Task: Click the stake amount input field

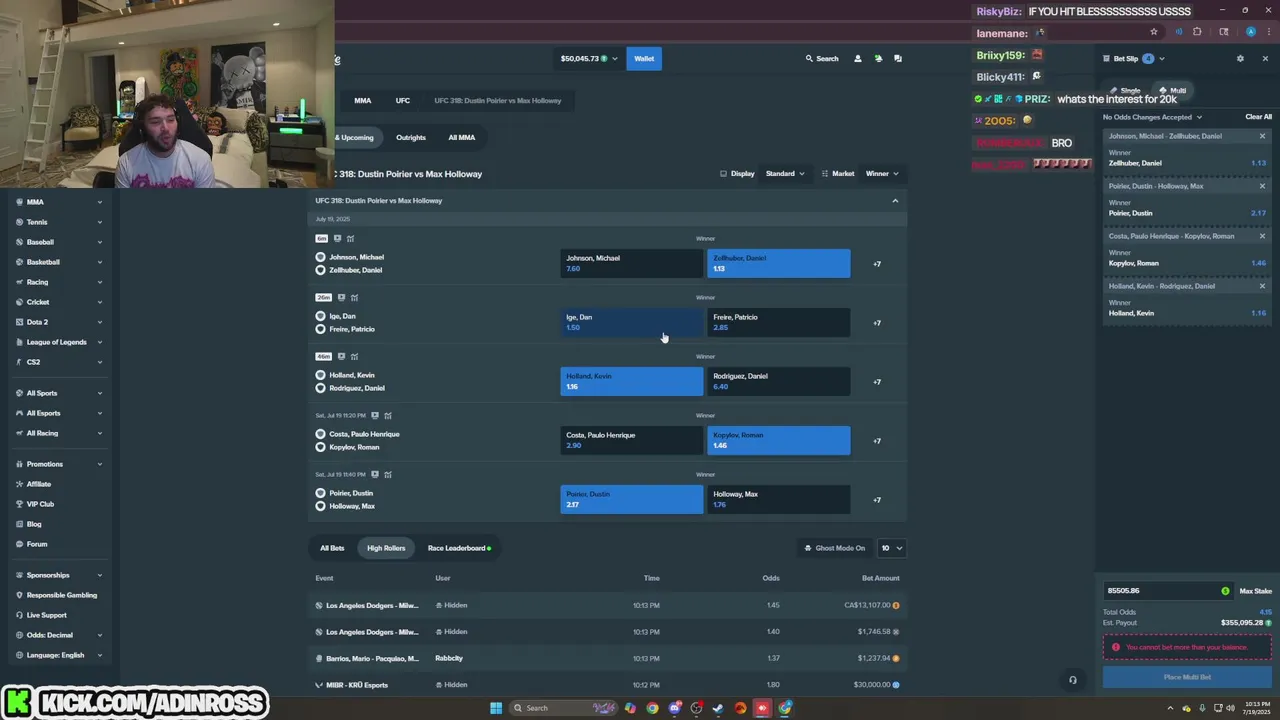Action: tap(1167, 591)
